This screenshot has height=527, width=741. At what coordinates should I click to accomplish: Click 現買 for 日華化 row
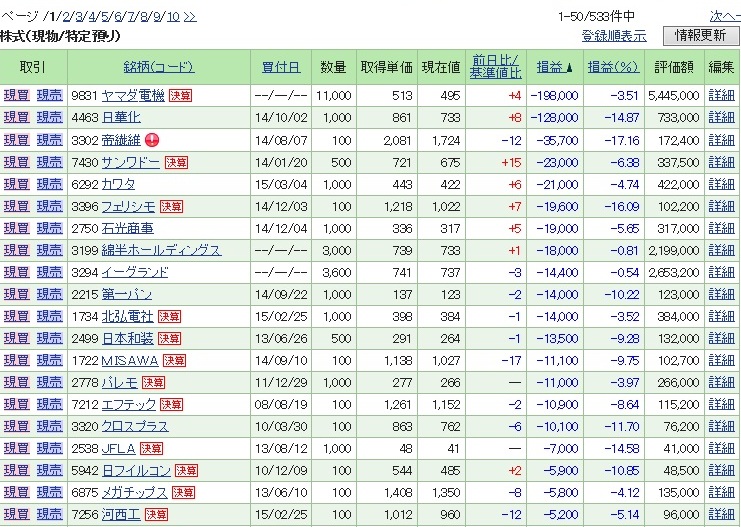17,117
